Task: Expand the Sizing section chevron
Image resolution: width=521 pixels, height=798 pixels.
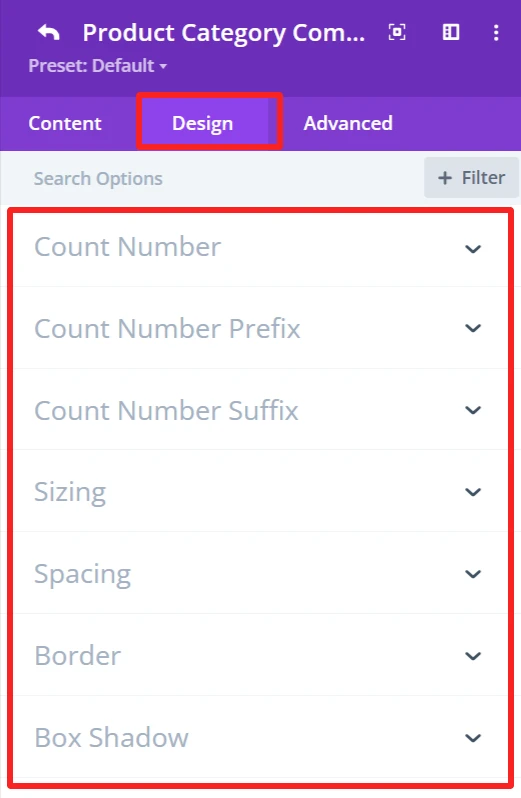Action: [x=473, y=492]
